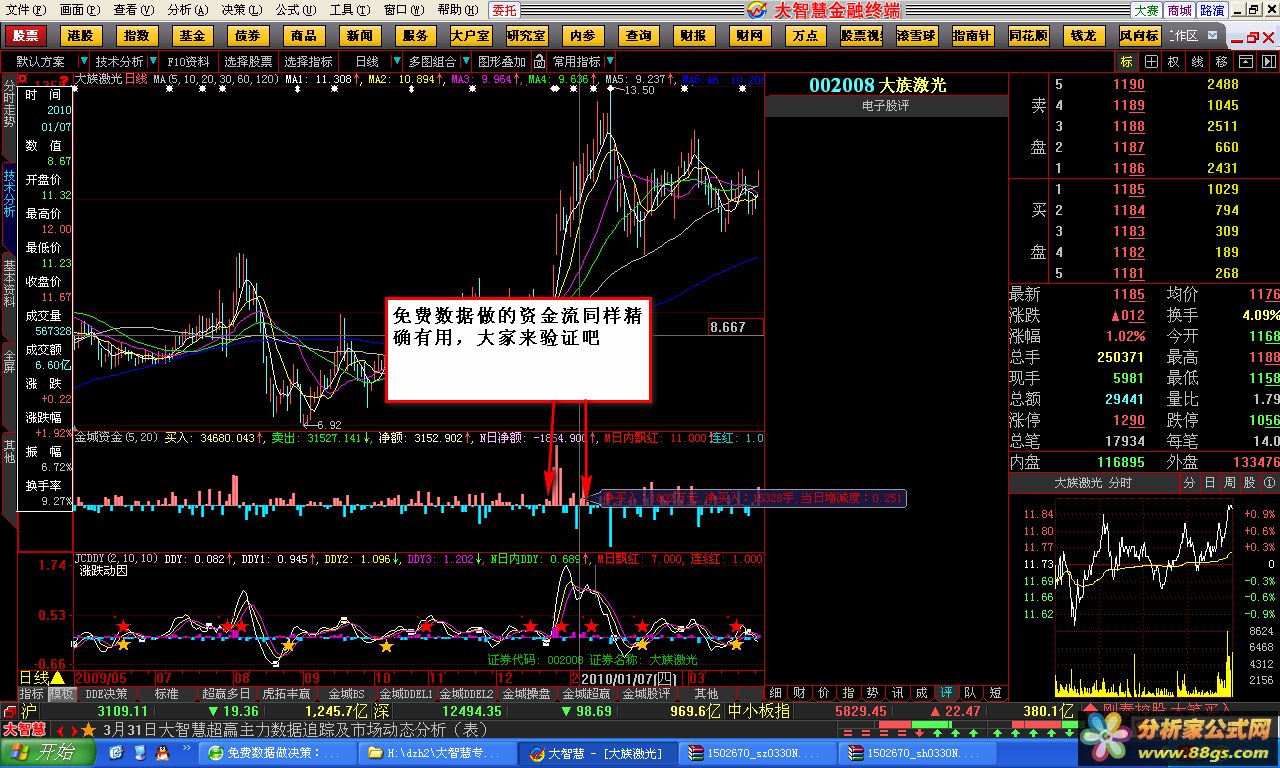Click the 股票 toolbar button
The image size is (1280, 768).
tap(25, 35)
